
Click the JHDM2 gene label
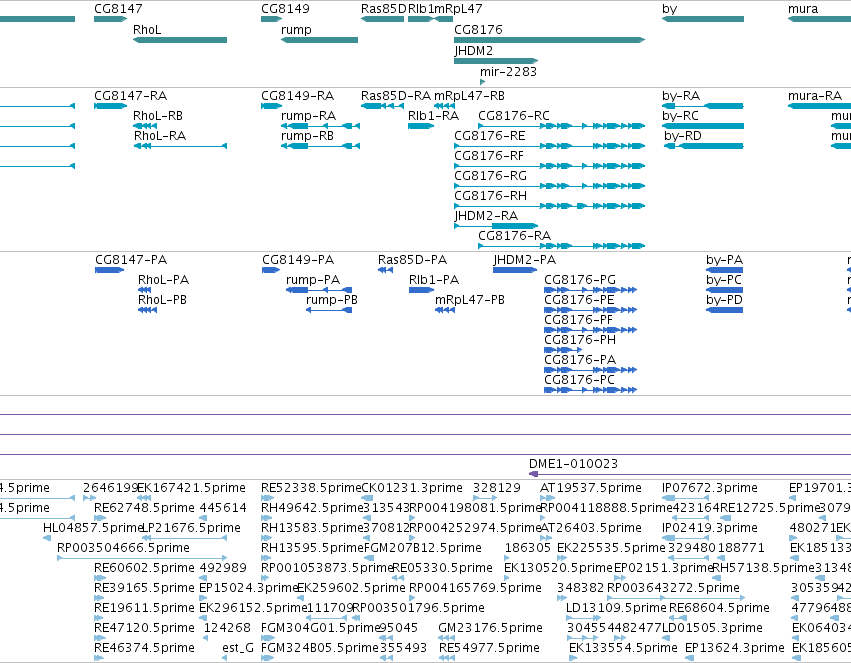click(473, 50)
